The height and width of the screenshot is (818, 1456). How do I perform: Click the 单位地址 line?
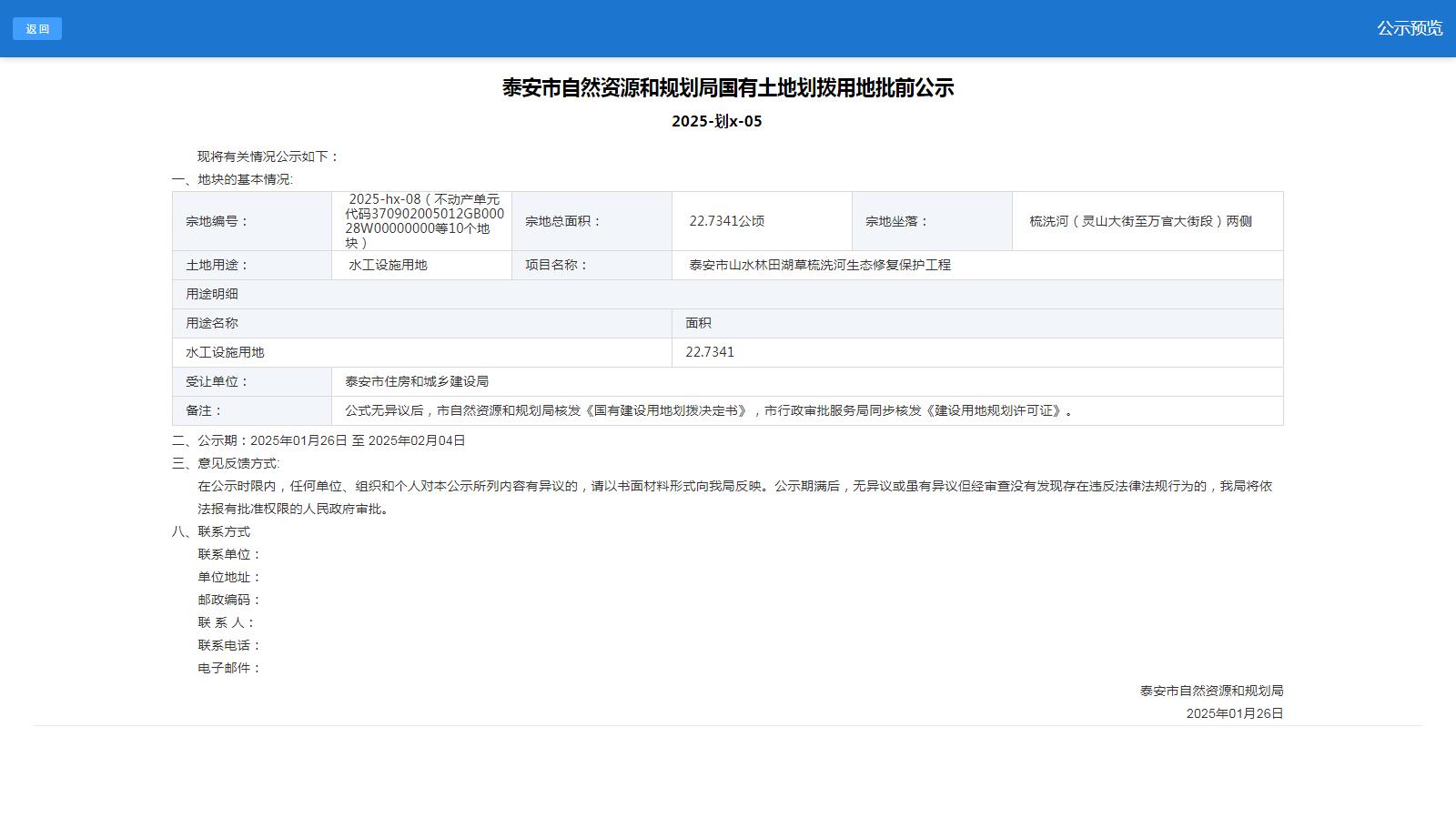(229, 577)
